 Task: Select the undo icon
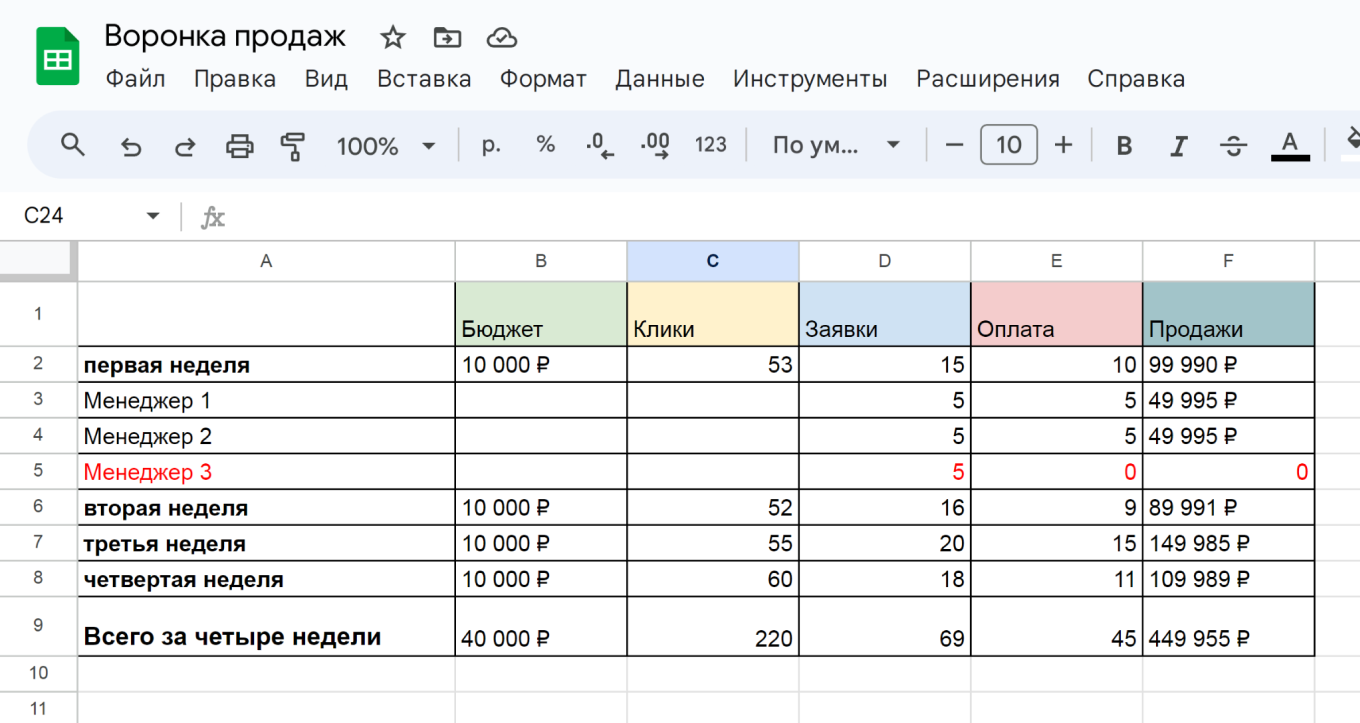point(130,144)
